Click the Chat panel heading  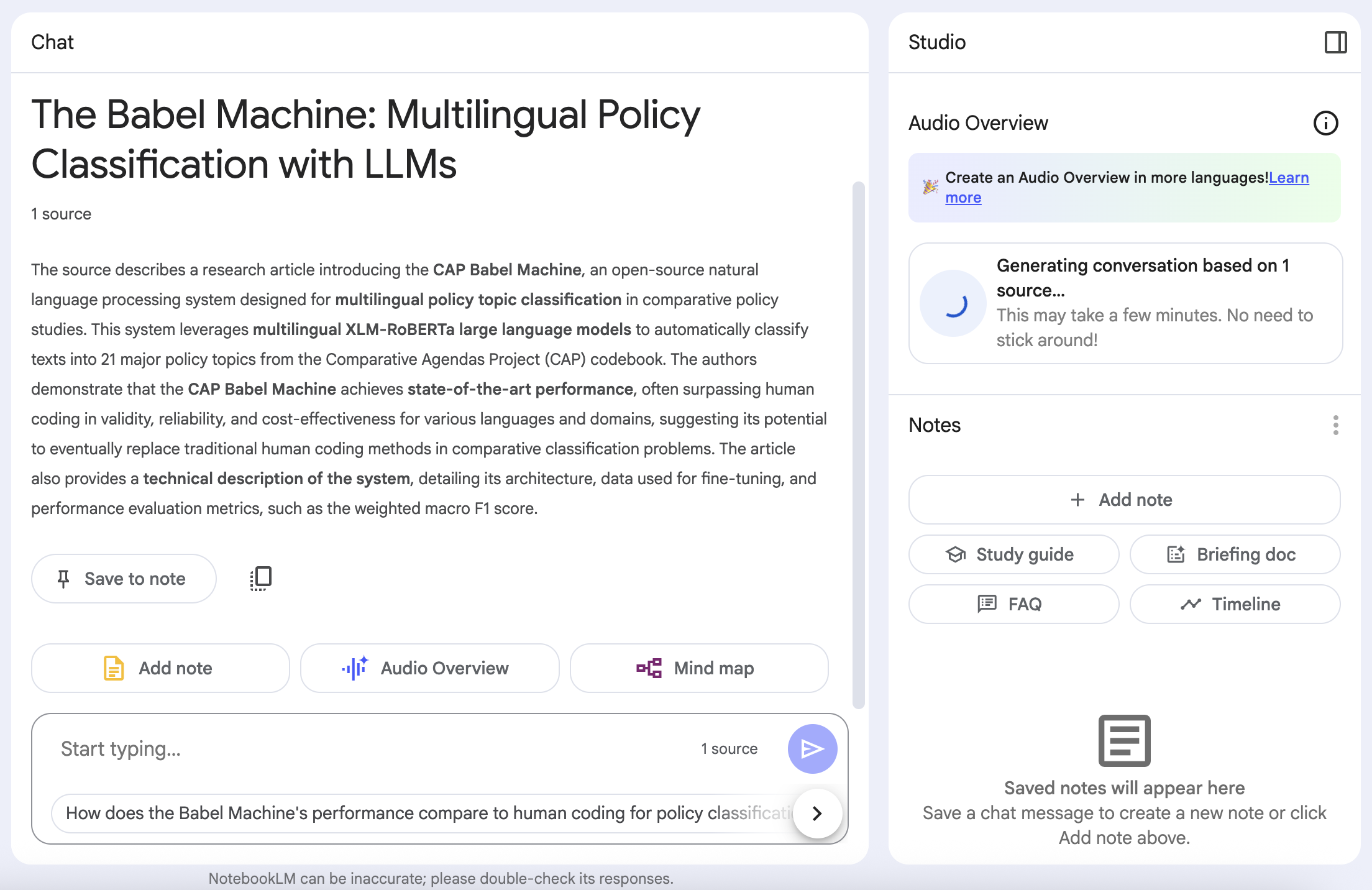(52, 42)
